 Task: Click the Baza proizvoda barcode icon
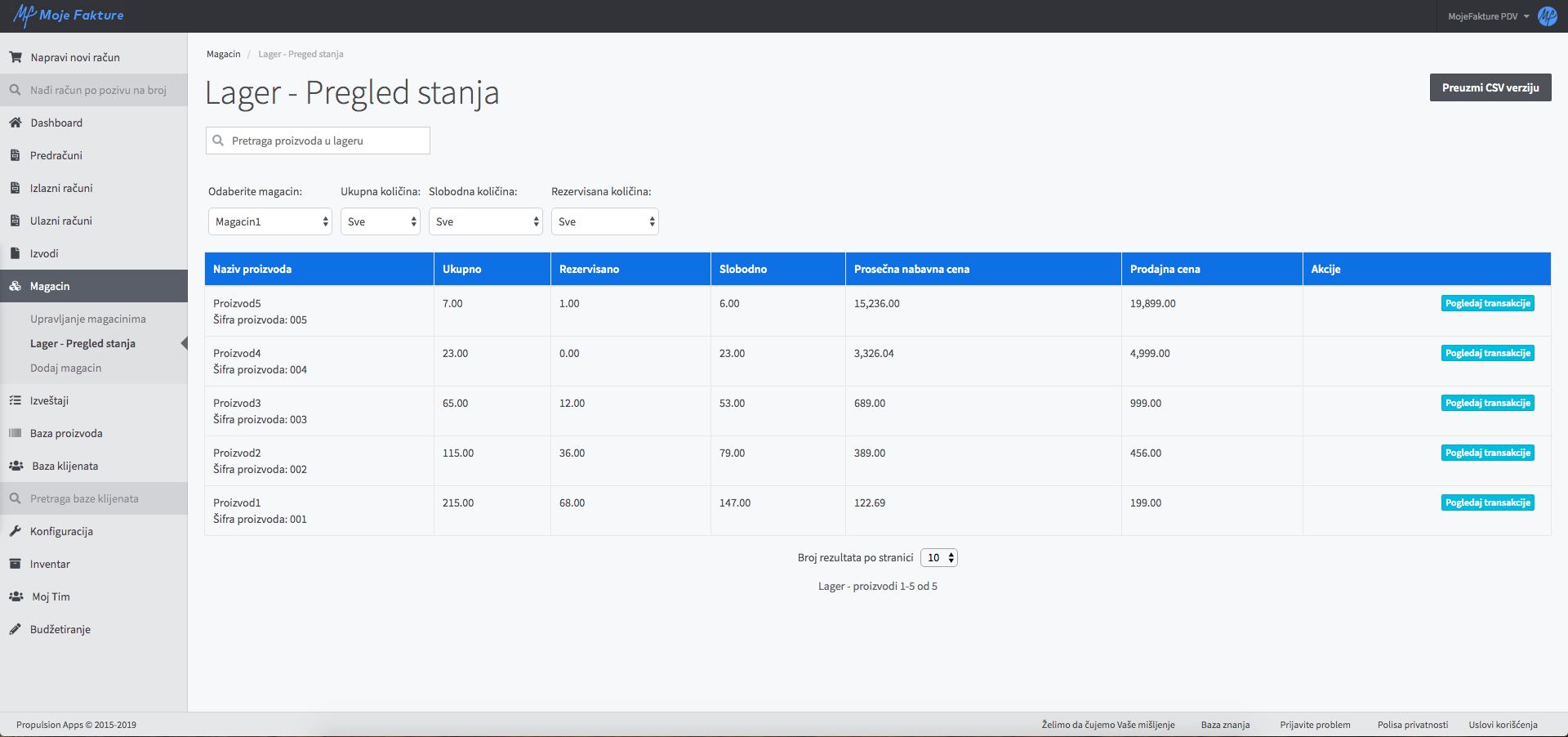point(15,433)
